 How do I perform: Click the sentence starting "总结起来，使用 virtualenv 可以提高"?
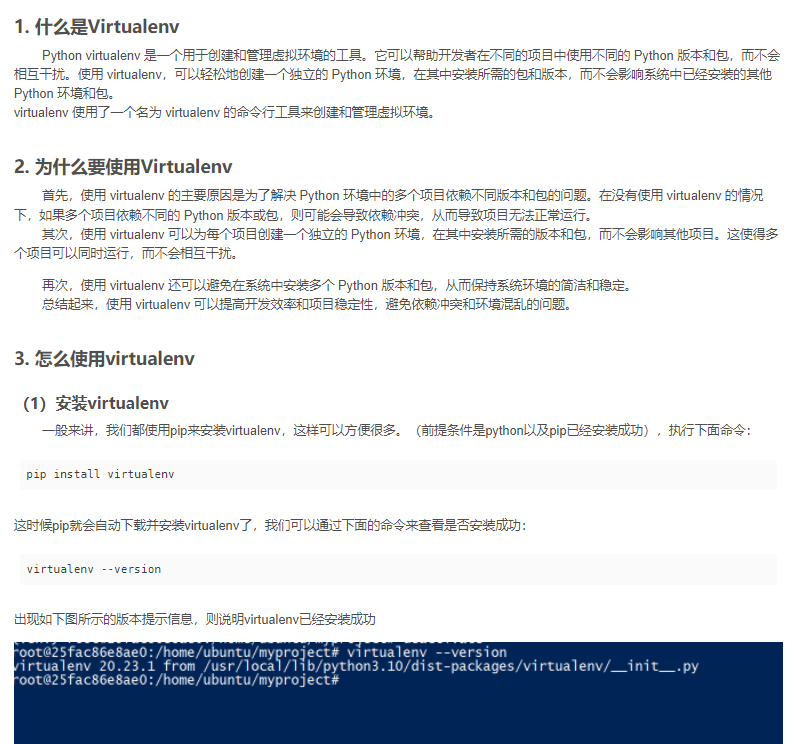307,304
